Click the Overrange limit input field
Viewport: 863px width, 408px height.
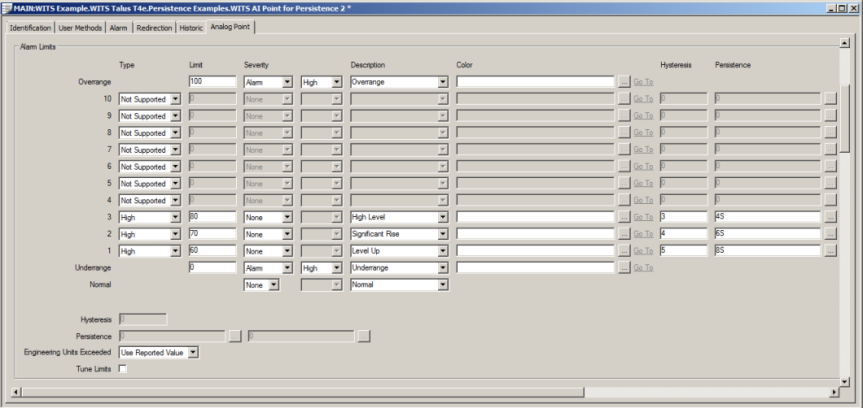(x=212, y=83)
